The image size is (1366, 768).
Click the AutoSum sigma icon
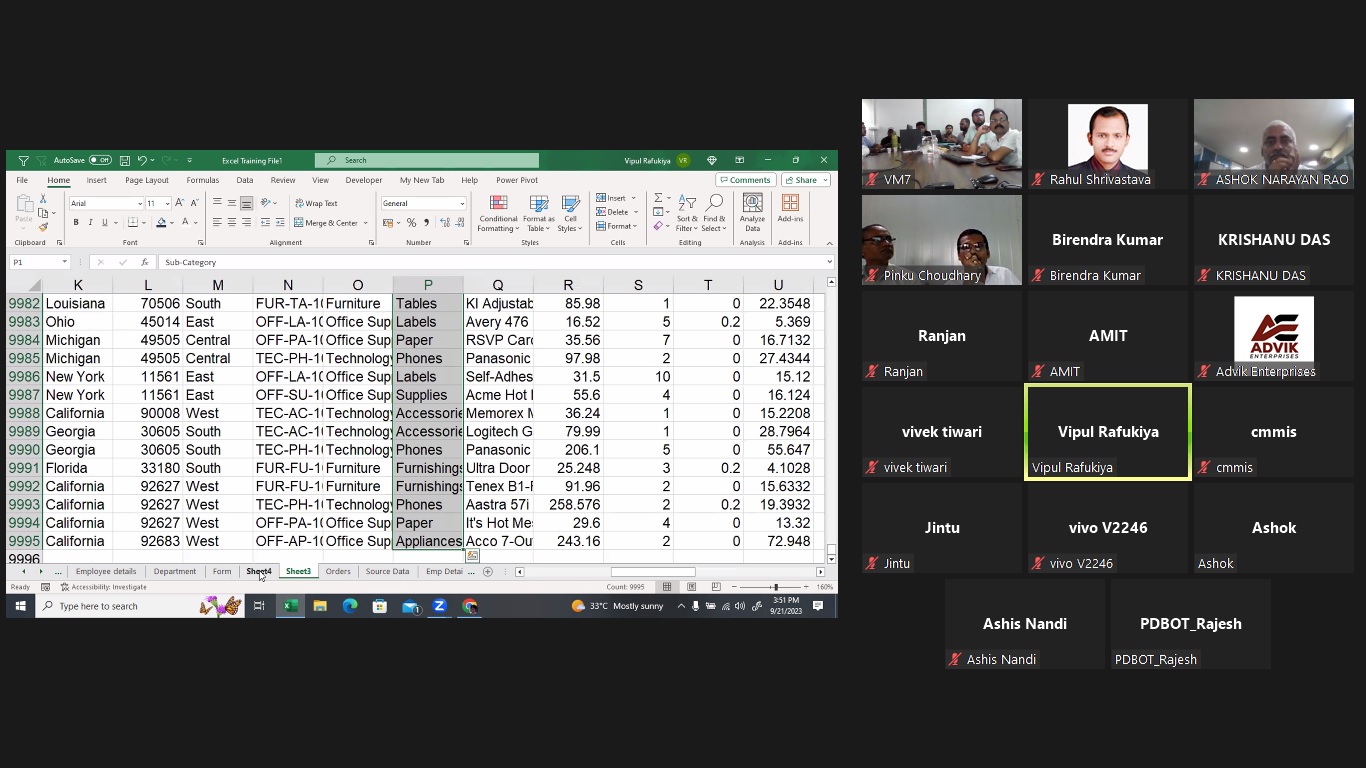tap(658, 198)
